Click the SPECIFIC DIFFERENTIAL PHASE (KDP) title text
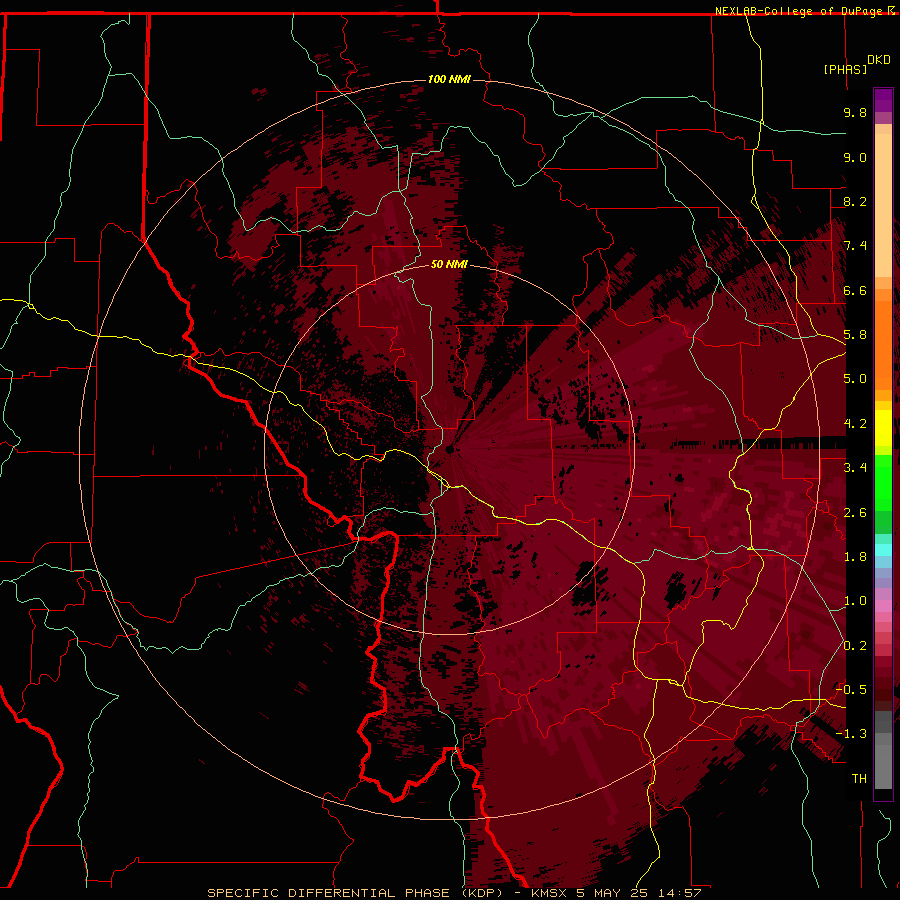900x900 pixels. click(x=357, y=893)
